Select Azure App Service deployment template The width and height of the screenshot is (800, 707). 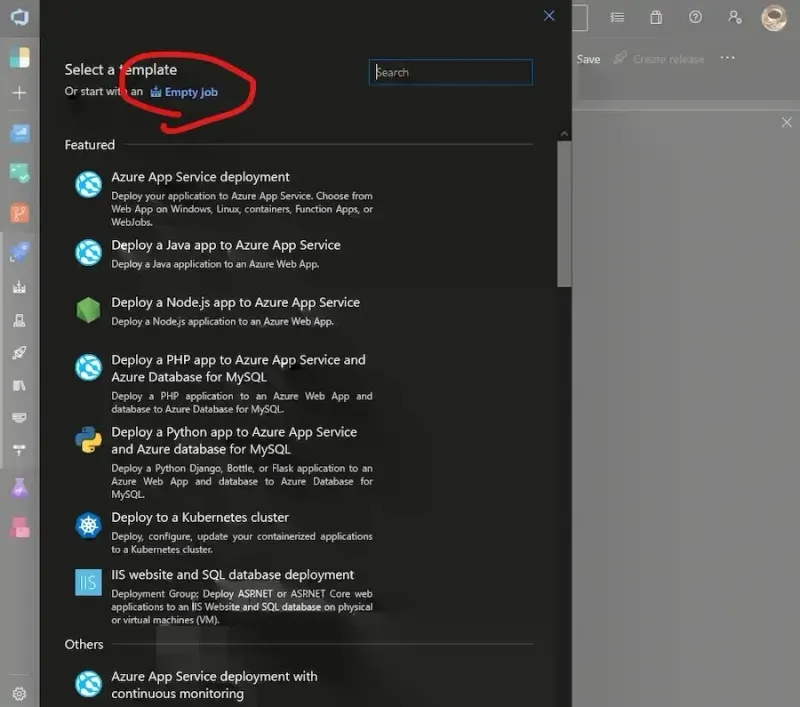pyautogui.click(x=200, y=177)
